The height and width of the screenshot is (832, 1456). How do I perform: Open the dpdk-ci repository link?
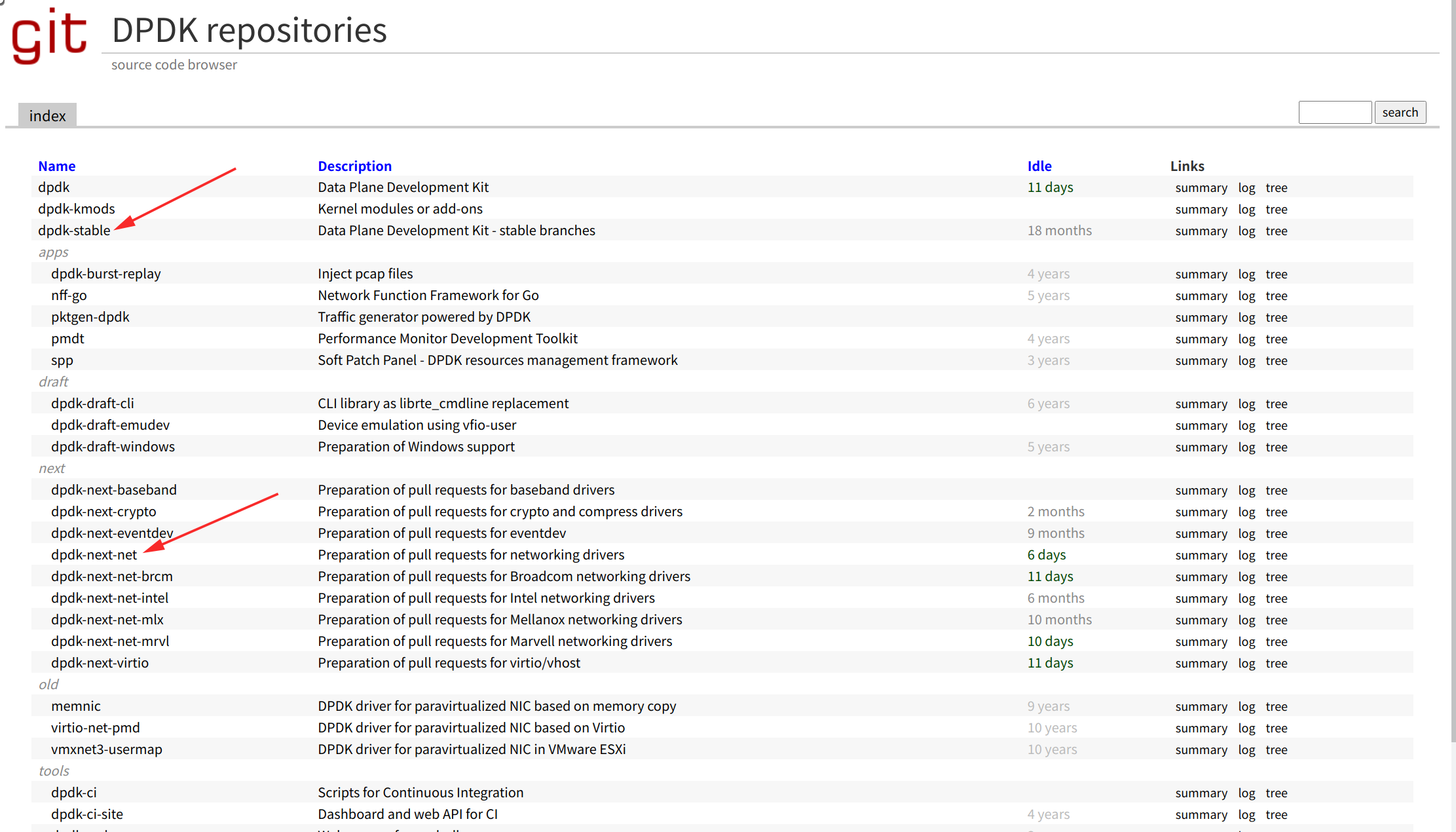pyautogui.click(x=73, y=793)
